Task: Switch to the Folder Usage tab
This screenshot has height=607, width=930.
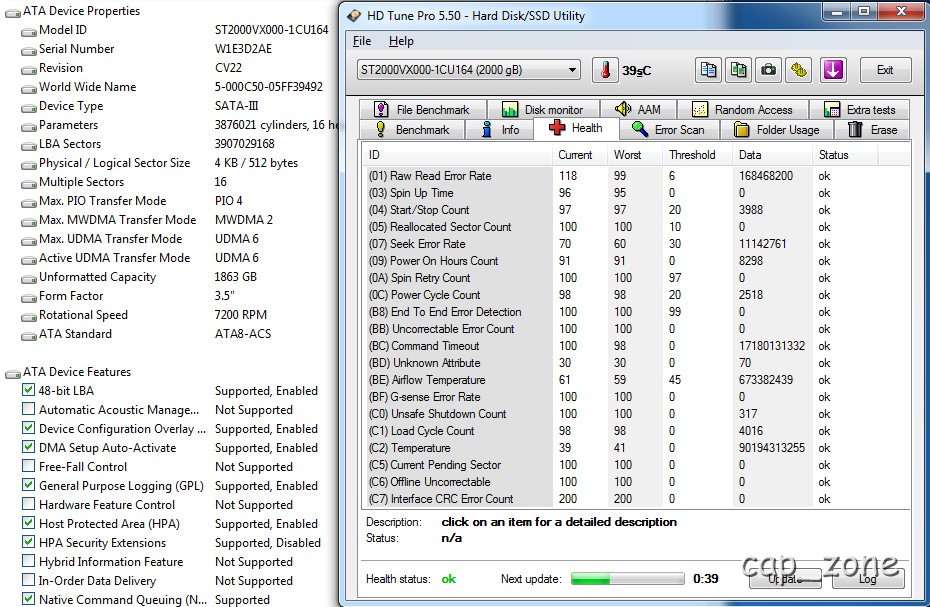Action: (777, 129)
